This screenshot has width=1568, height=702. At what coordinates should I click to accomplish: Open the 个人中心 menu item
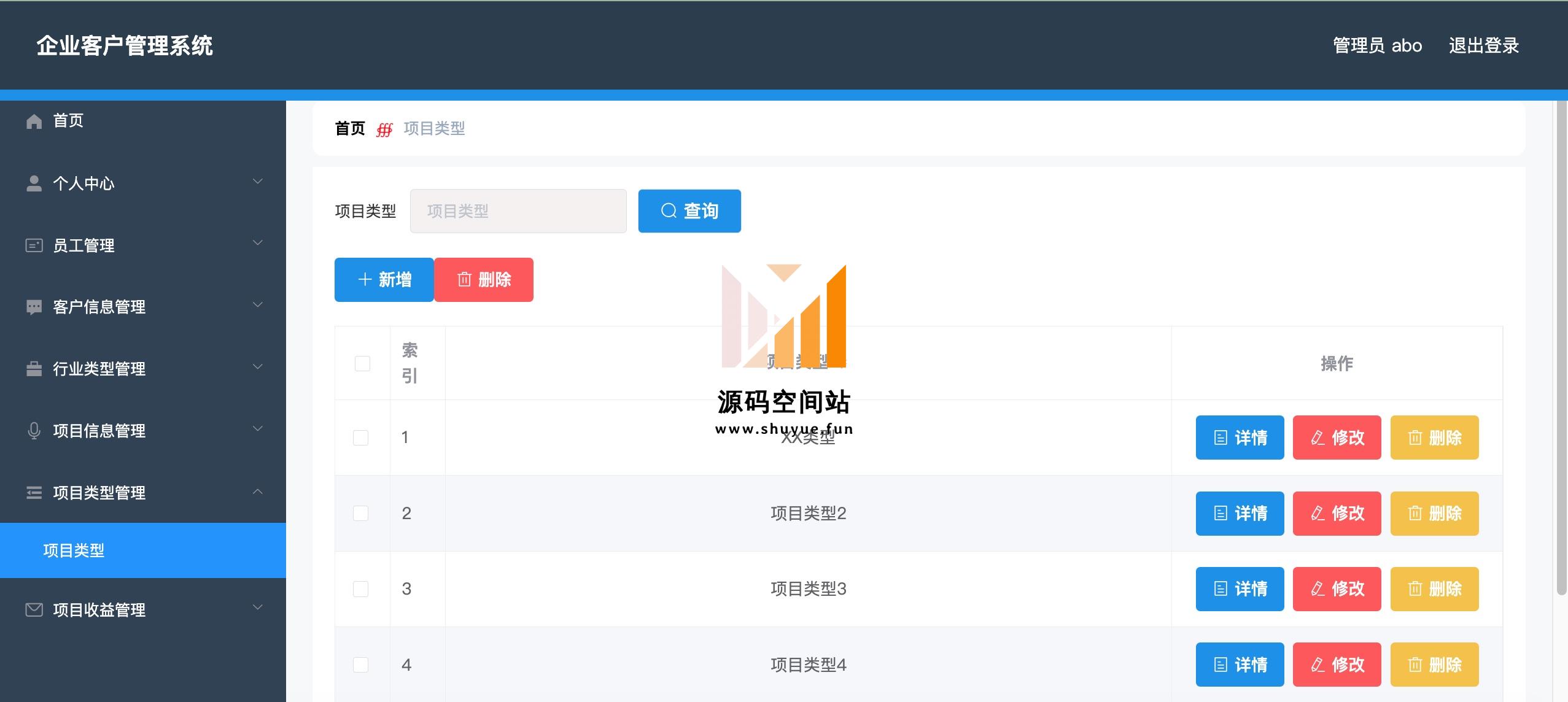click(x=143, y=183)
